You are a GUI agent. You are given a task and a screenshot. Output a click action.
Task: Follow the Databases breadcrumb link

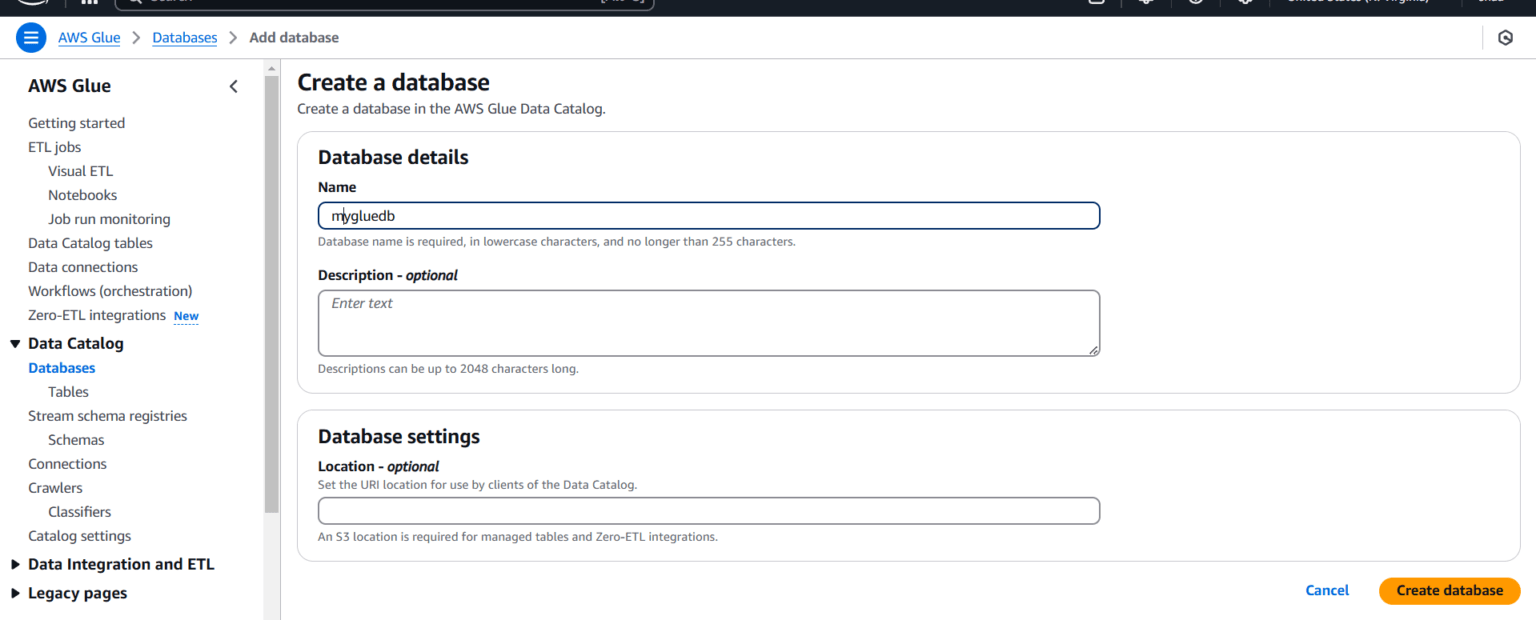pos(184,37)
